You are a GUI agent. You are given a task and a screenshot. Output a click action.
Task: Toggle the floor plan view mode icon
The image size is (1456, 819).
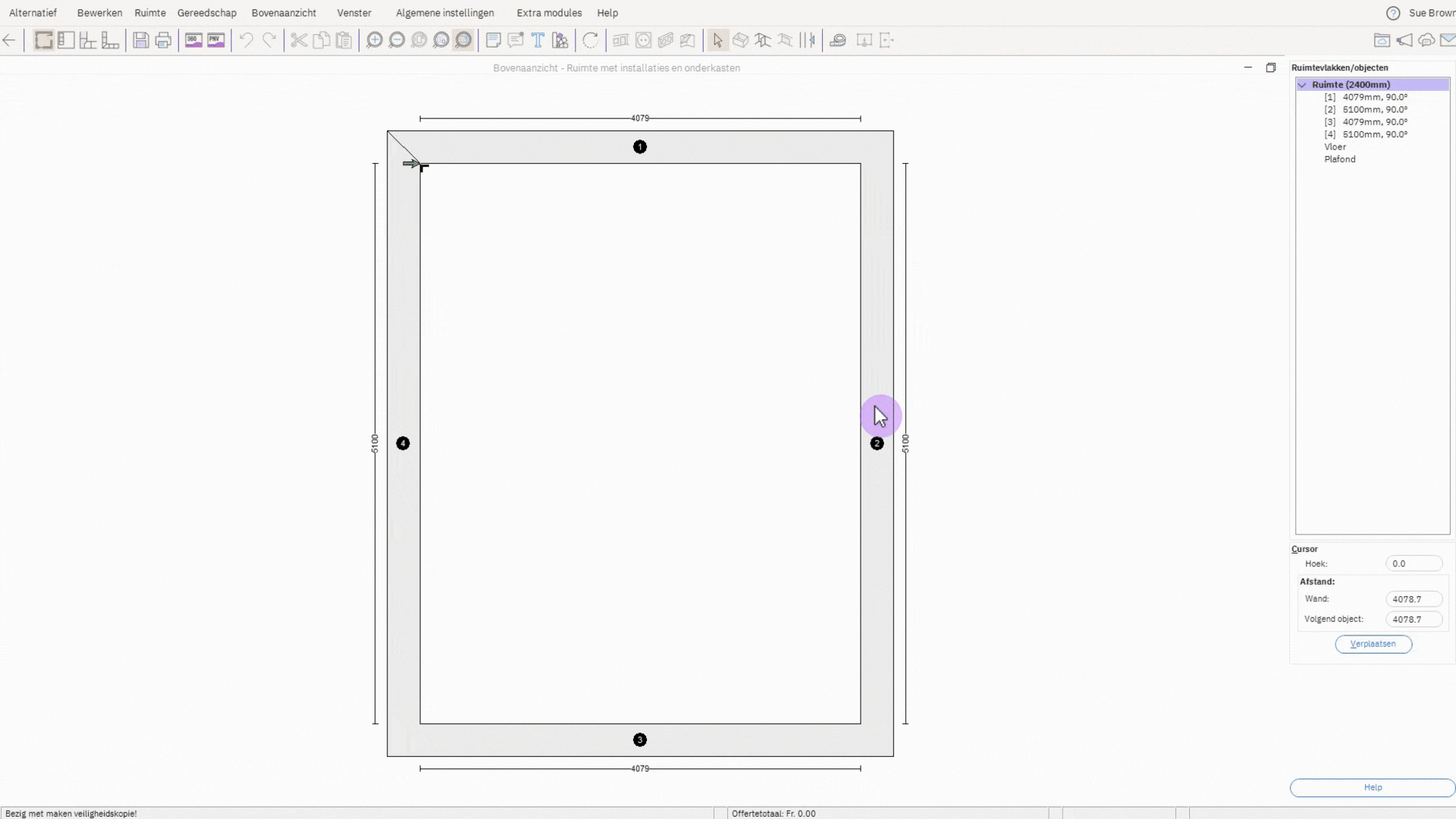(44, 40)
